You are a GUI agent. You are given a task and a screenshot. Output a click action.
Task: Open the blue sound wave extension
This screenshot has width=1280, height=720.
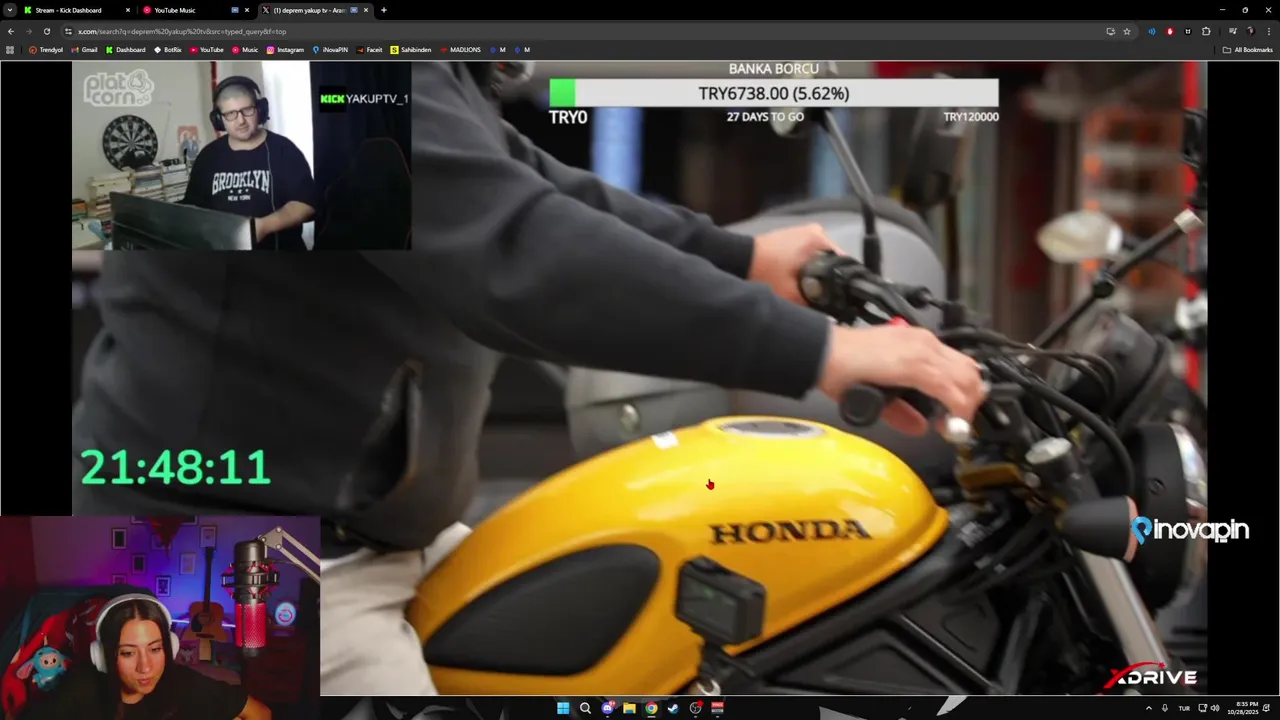tap(1152, 31)
